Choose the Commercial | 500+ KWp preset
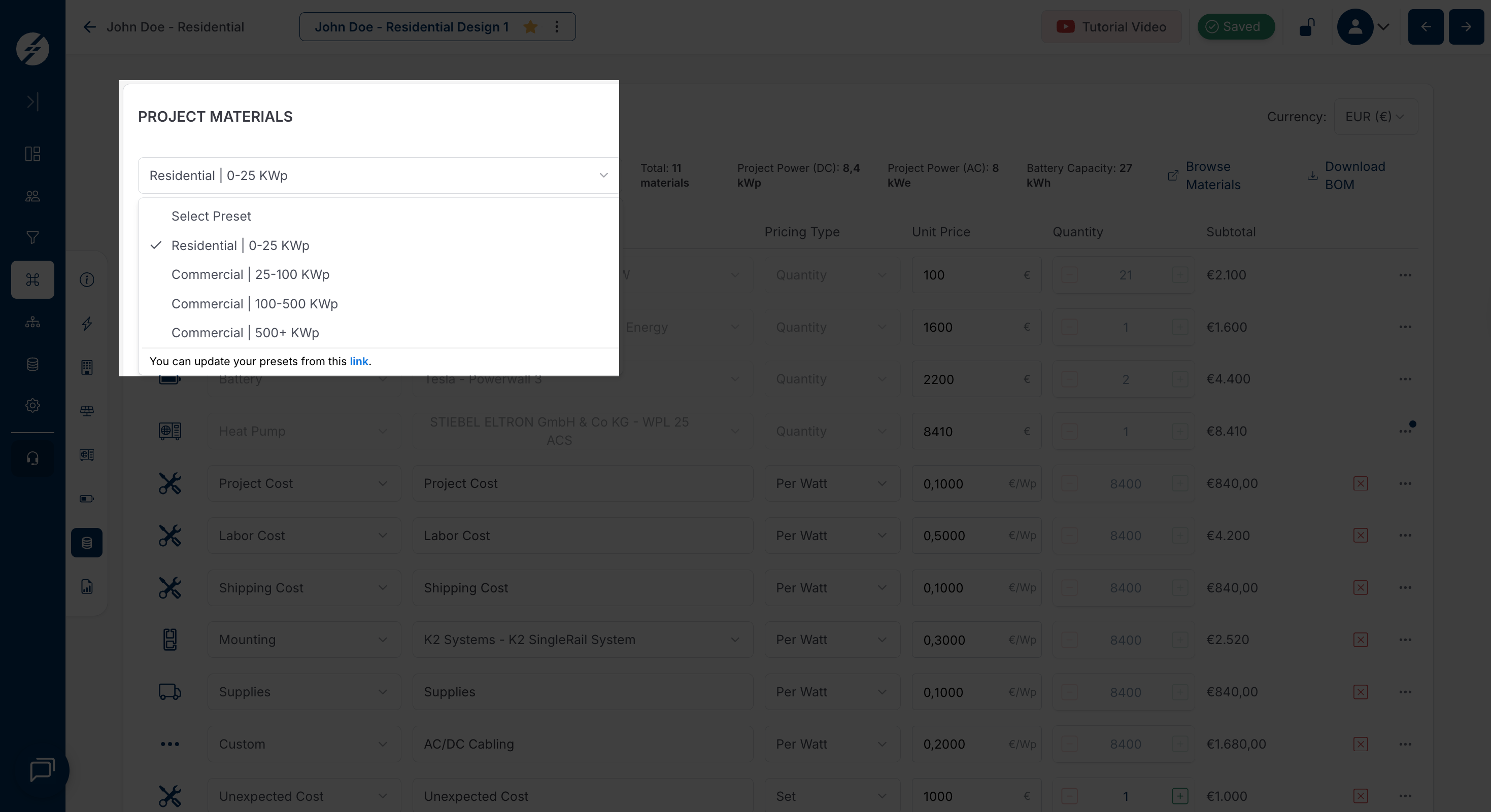This screenshot has width=1491, height=812. [x=245, y=333]
